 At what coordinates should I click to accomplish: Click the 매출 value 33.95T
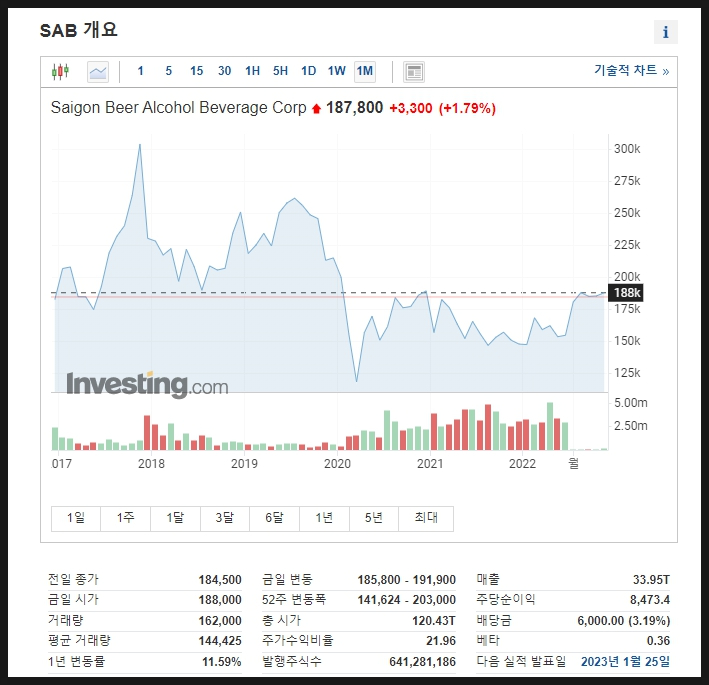tap(651, 580)
